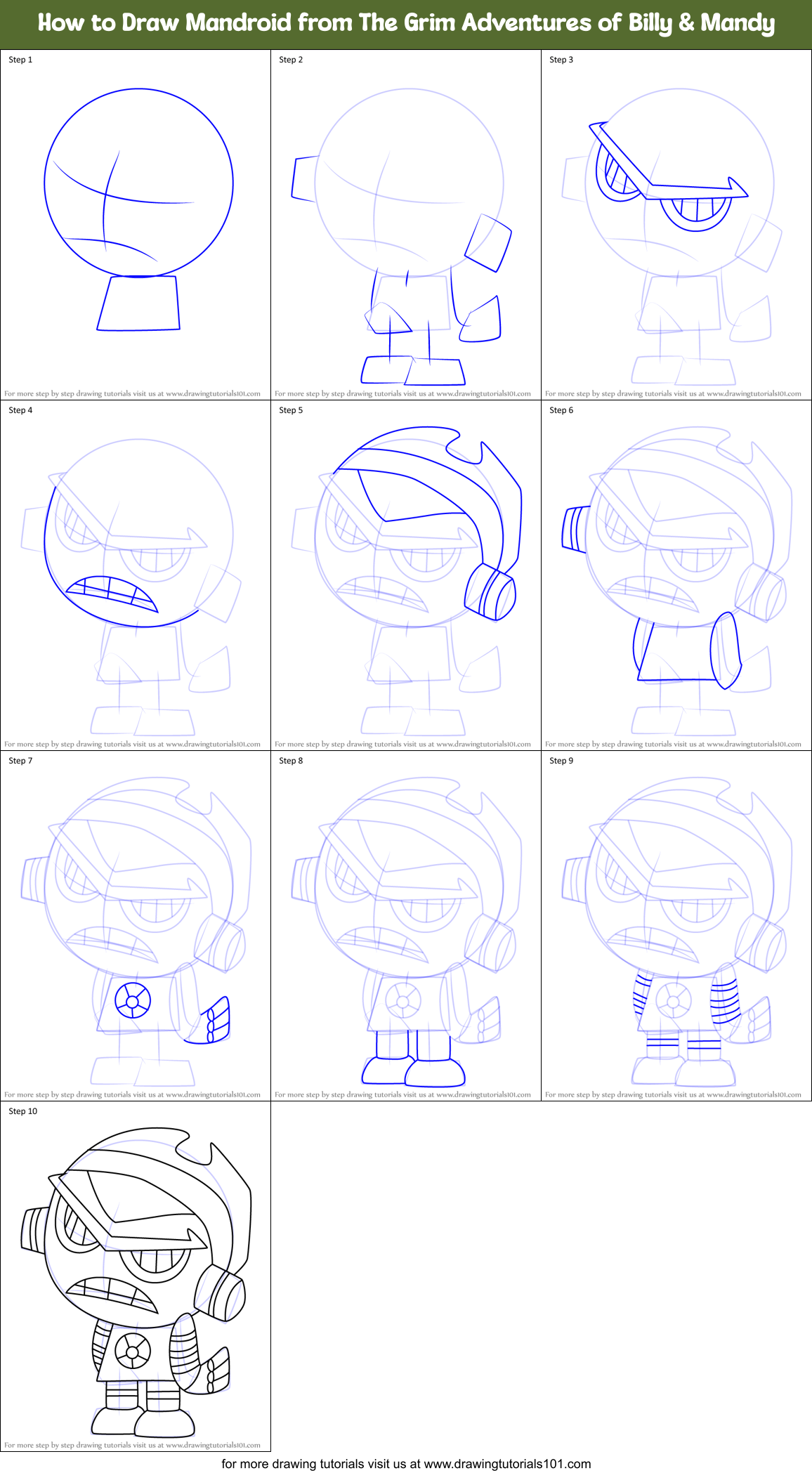
Task: Click the 'Step 3' label
Action: coord(561,60)
